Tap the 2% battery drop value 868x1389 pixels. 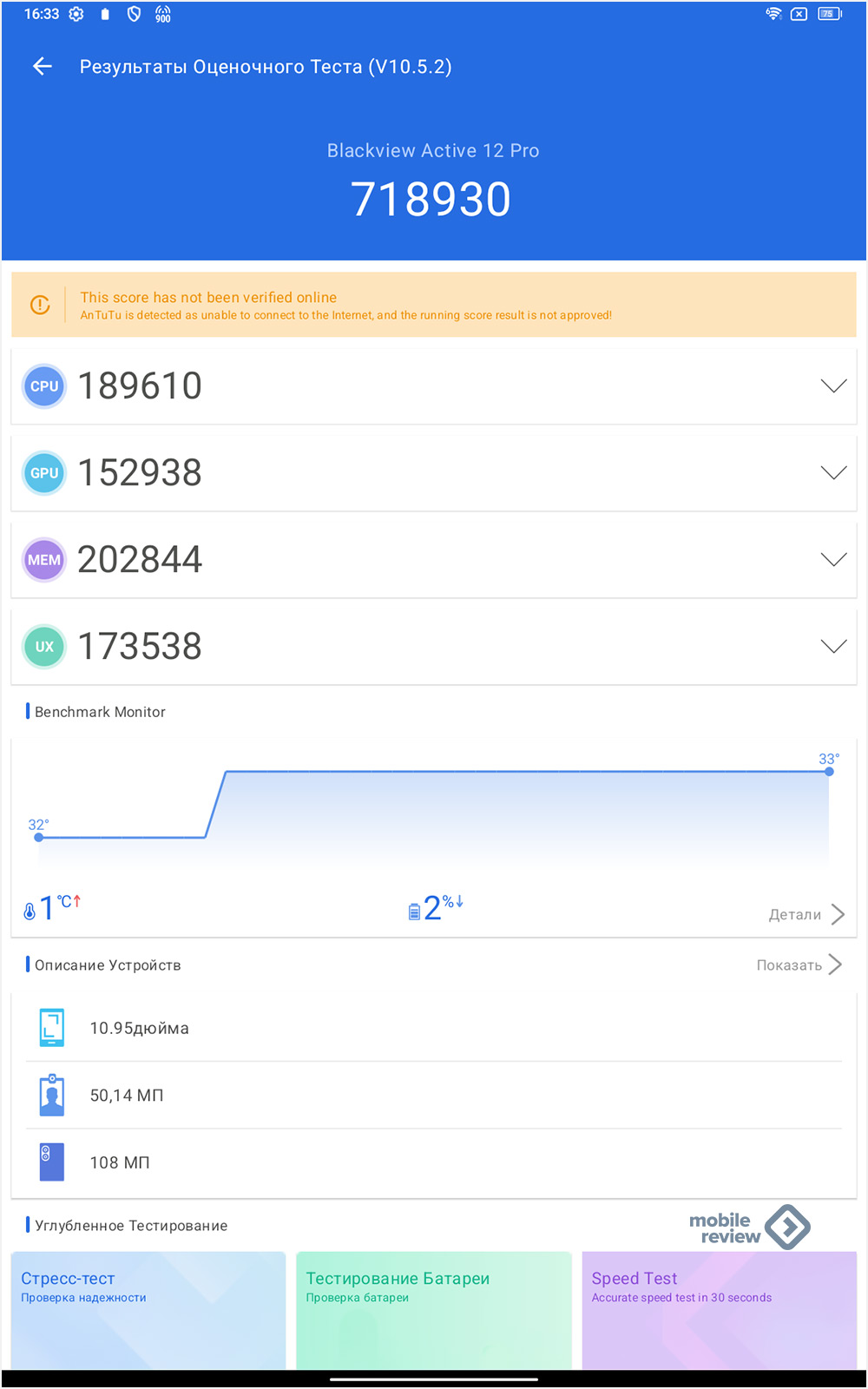(444, 908)
